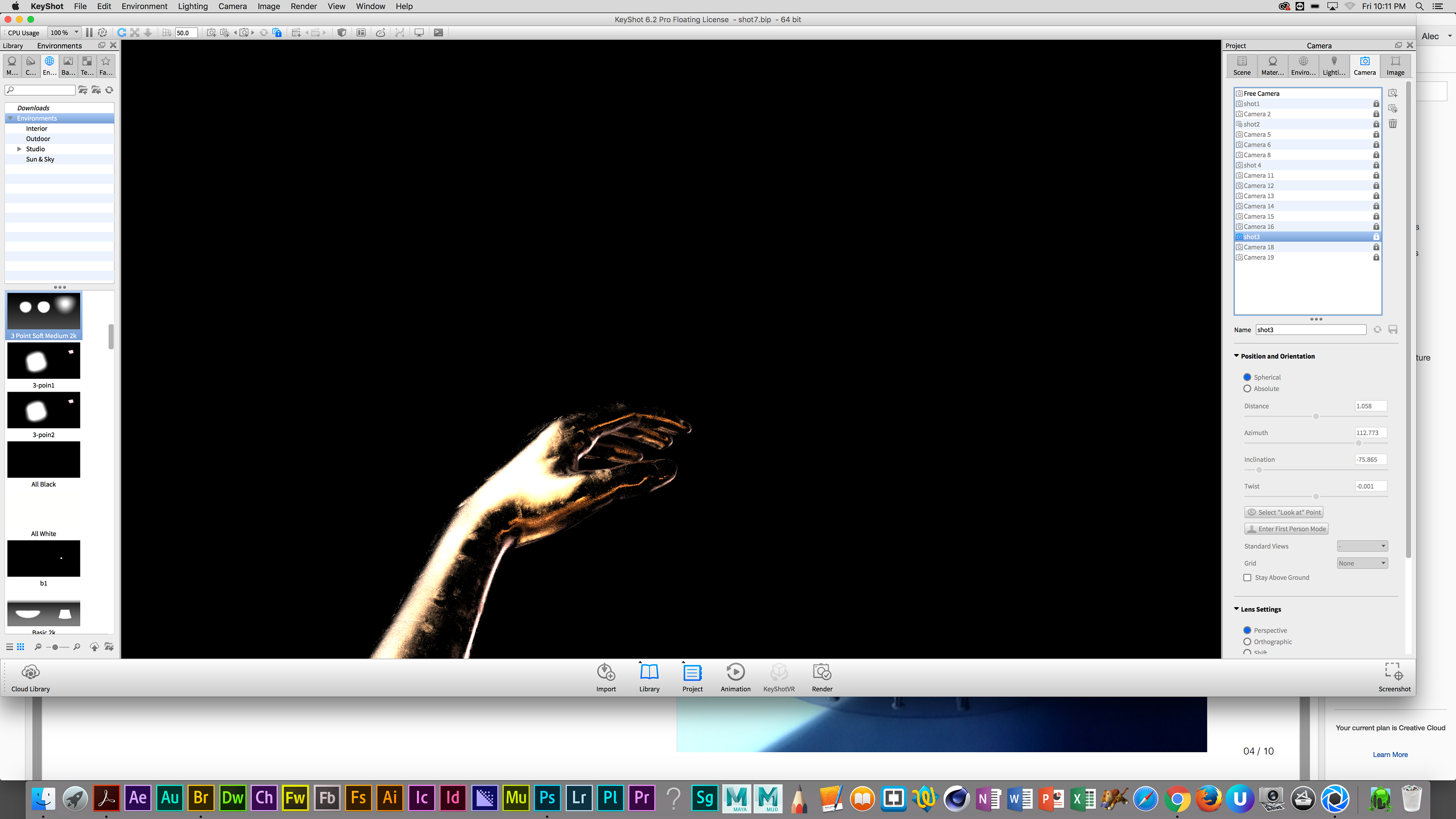Open the material painting toolbar icon

380,33
